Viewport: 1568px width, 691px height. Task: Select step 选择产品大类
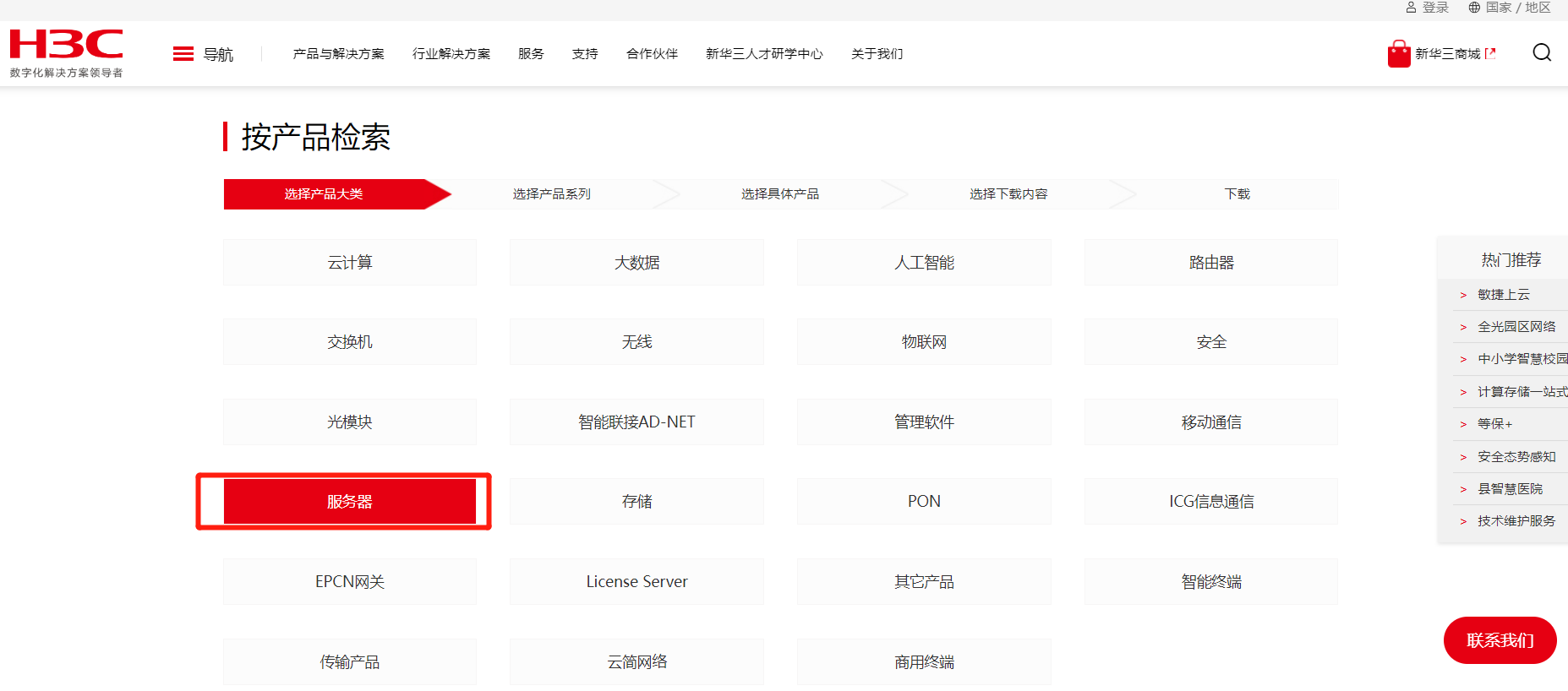[x=324, y=194]
